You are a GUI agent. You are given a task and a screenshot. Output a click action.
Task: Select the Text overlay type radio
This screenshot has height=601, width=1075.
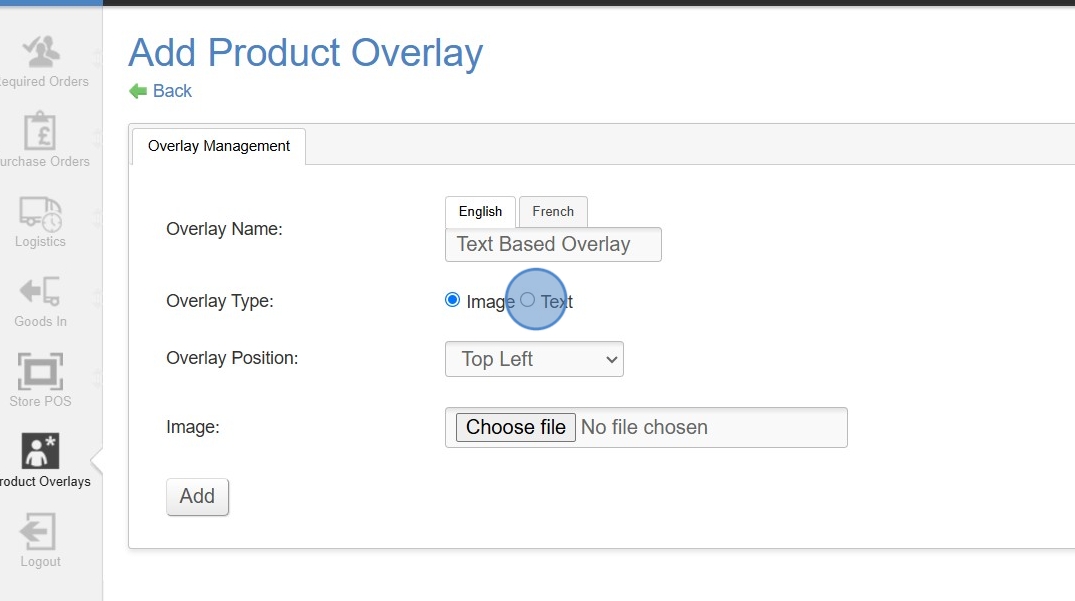[527, 300]
